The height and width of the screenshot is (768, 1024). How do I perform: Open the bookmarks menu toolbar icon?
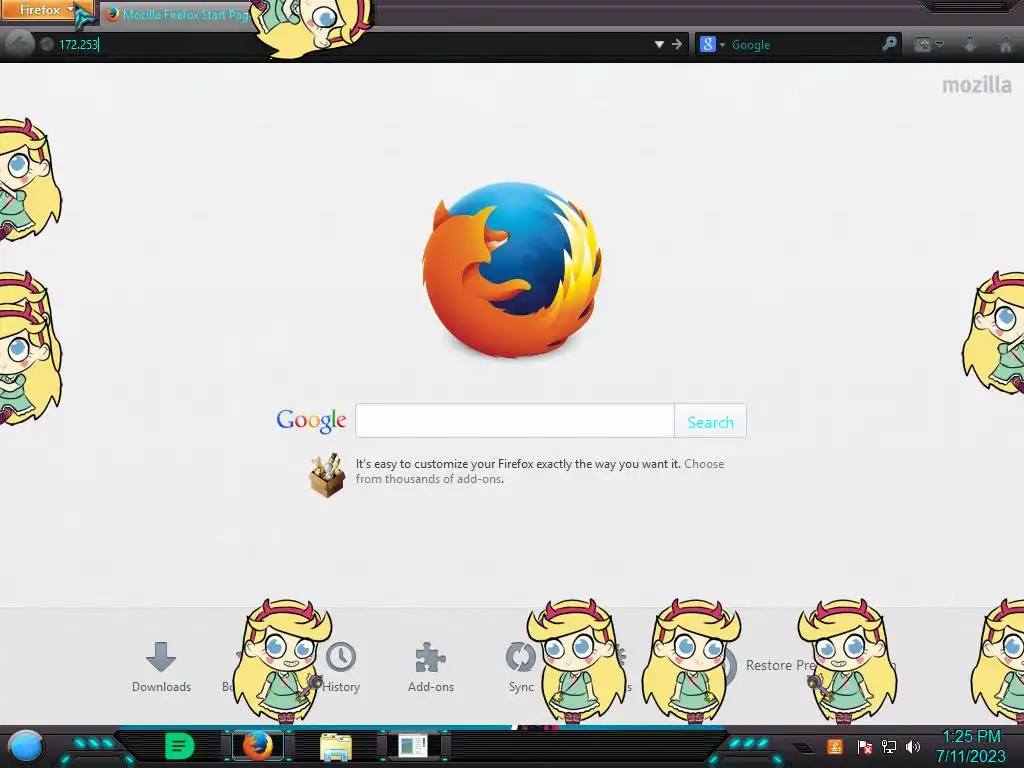(x=929, y=44)
